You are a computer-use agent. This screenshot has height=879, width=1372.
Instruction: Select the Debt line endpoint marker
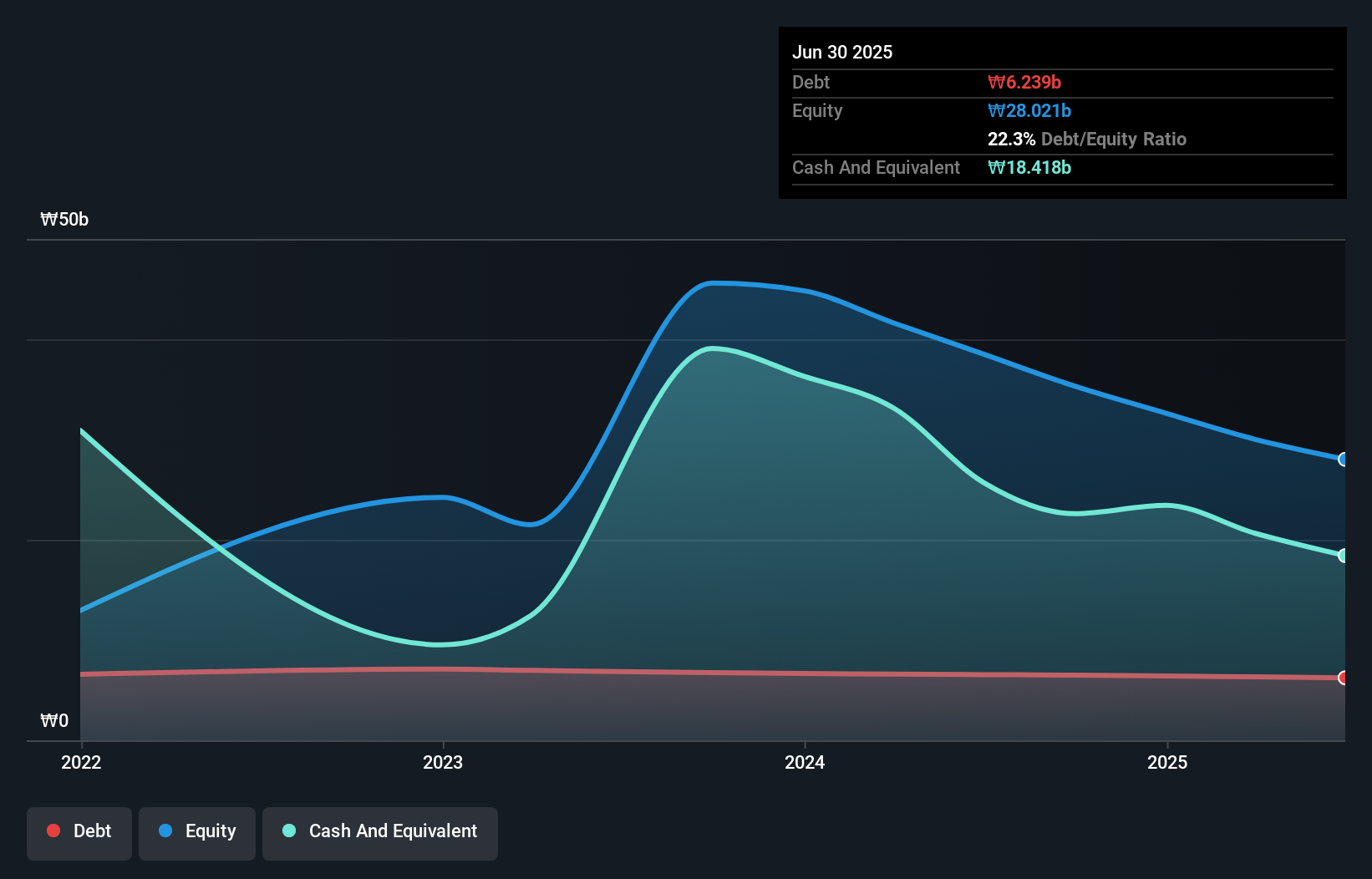click(x=1344, y=678)
